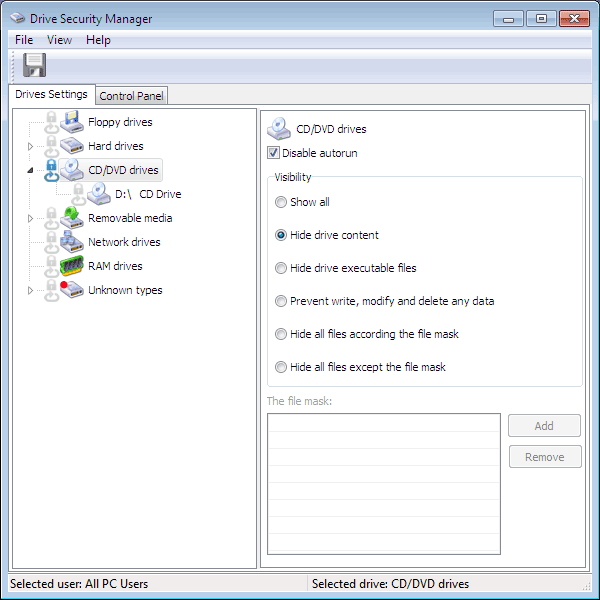Click the lock icon beside Floppy drives
This screenshot has height=600, width=600.
(x=51, y=122)
